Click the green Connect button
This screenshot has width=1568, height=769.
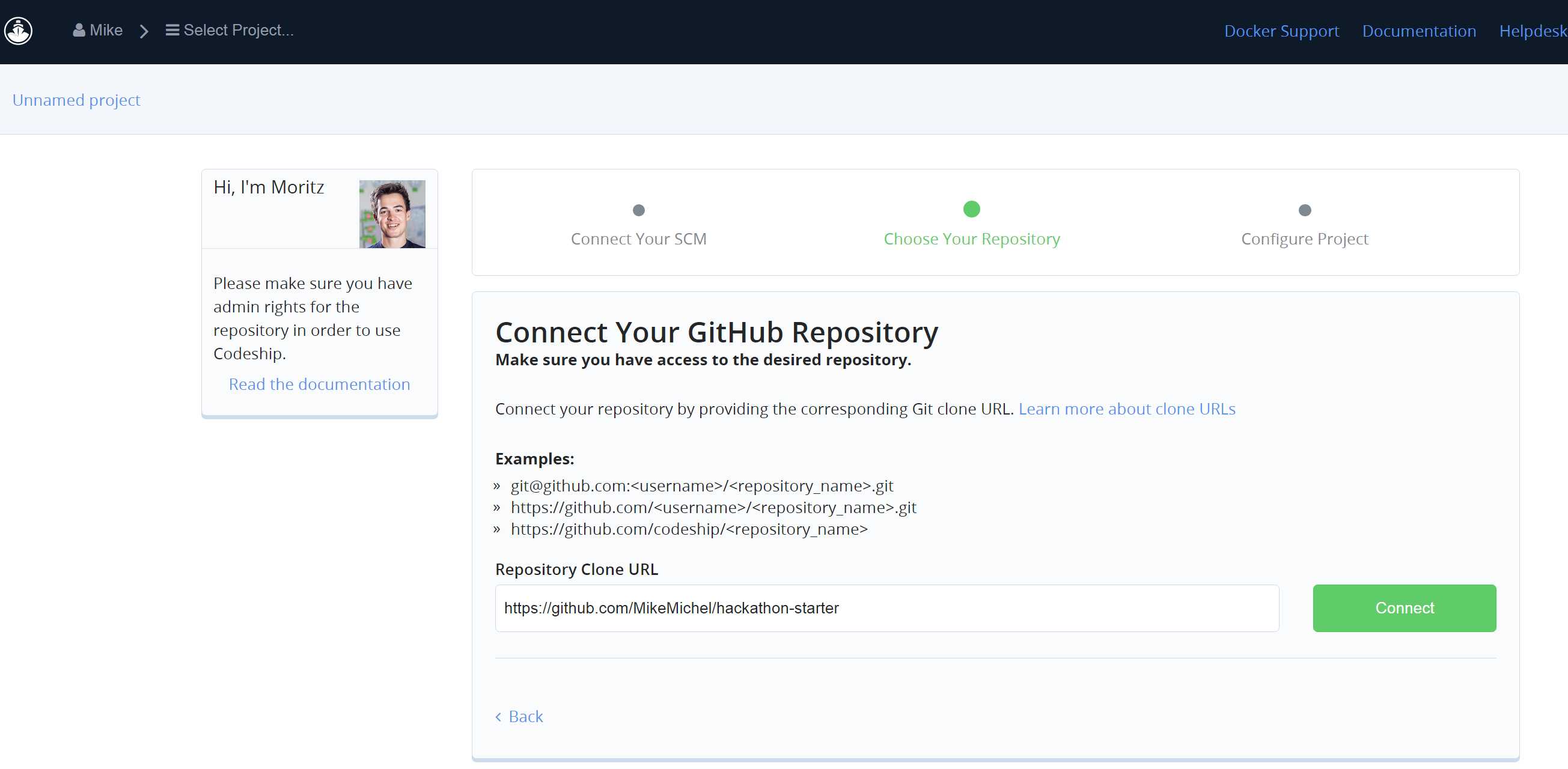tap(1404, 608)
